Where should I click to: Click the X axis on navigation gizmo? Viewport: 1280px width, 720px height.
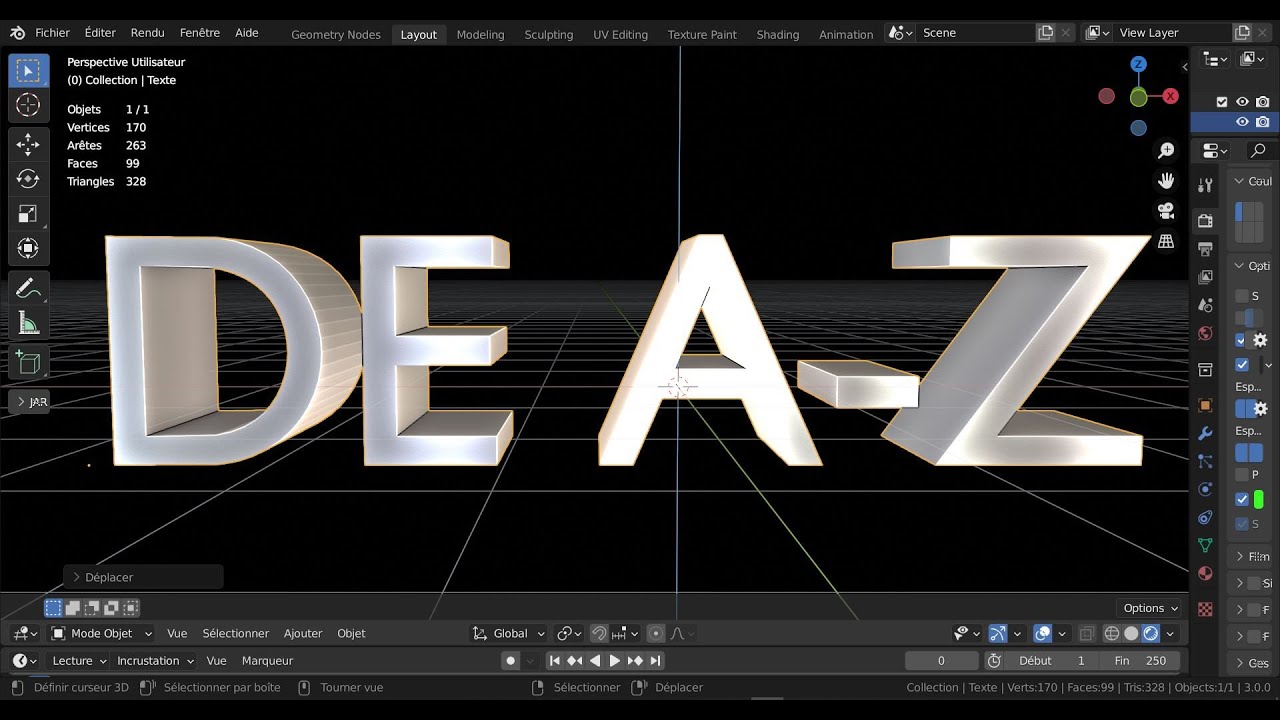coord(1170,96)
